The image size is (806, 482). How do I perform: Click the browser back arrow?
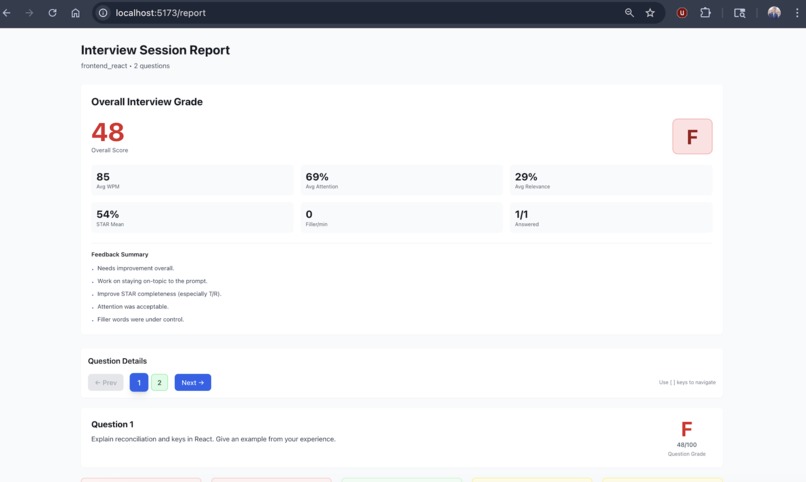click(7, 13)
